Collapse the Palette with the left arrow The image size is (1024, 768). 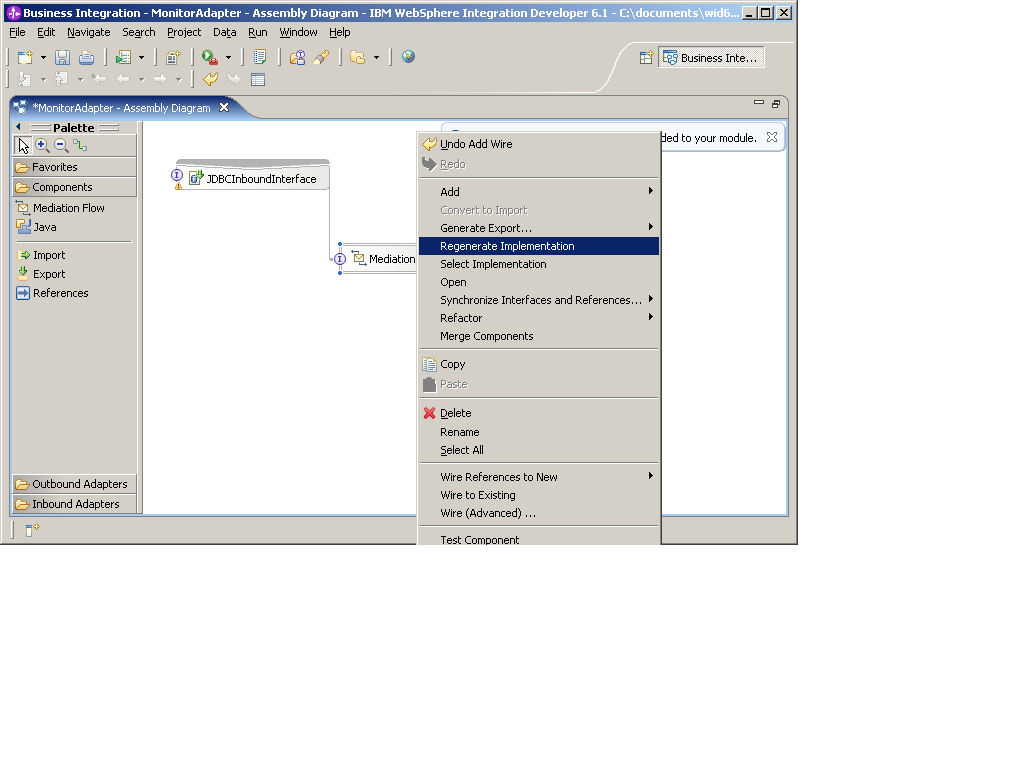[18, 127]
